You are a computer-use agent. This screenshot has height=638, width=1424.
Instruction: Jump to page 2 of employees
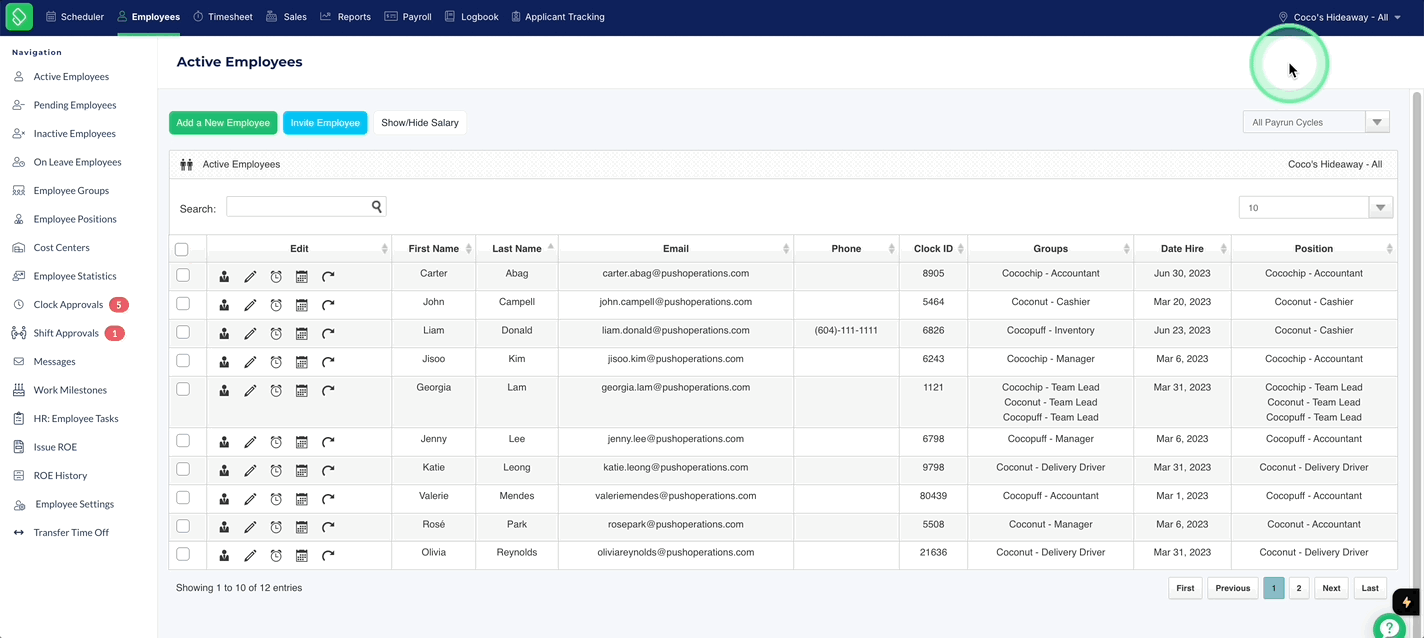[1299, 588]
